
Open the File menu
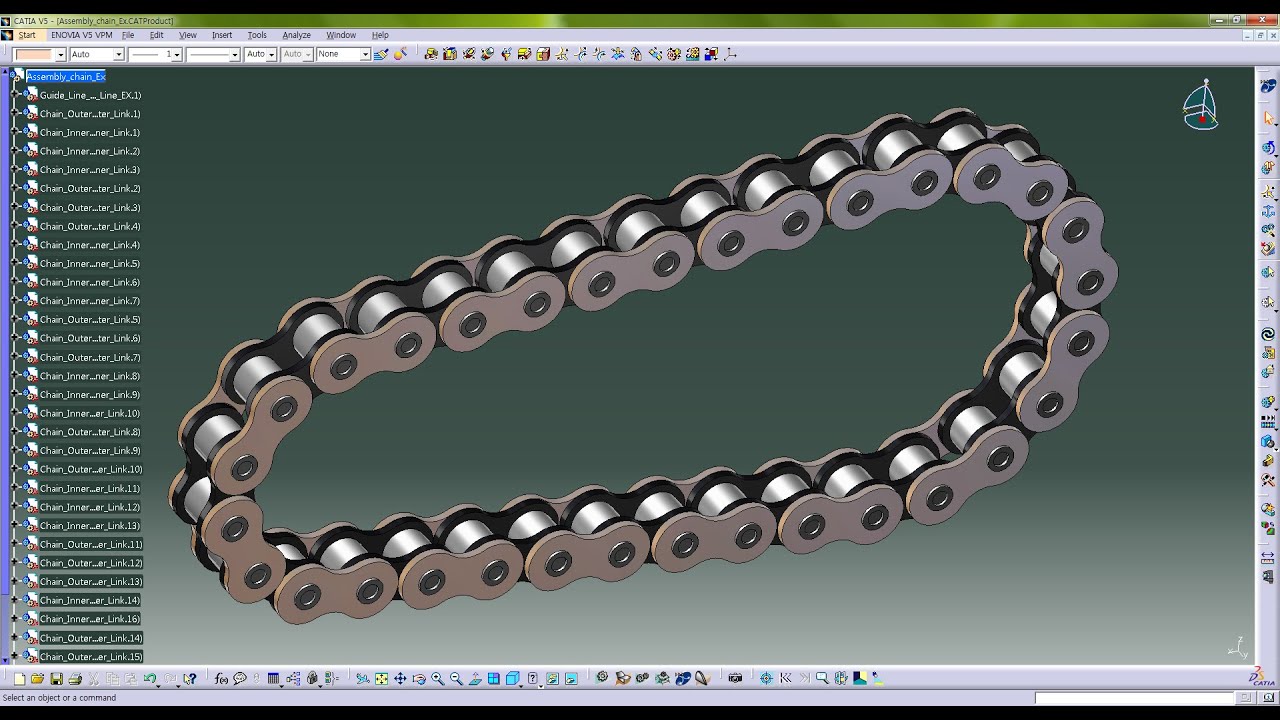pyautogui.click(x=128, y=35)
